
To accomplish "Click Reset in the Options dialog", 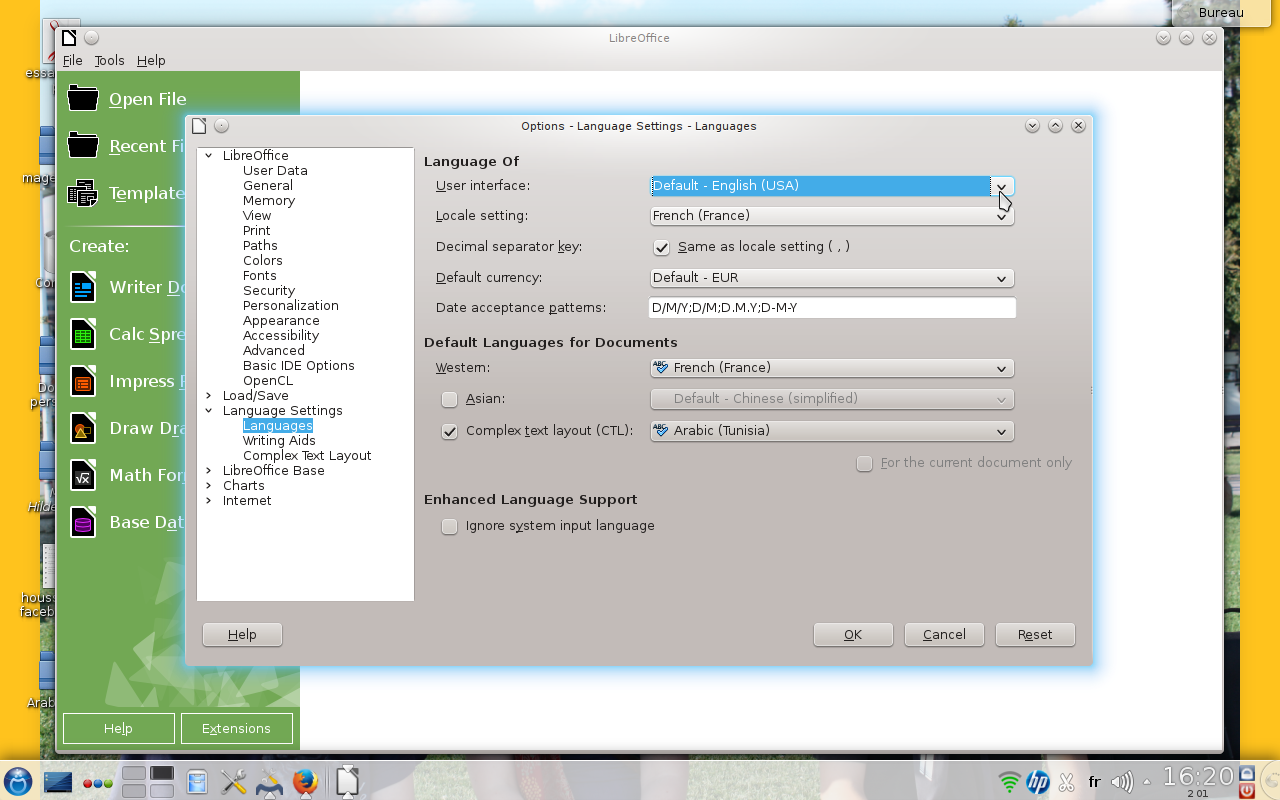I will point(1035,634).
